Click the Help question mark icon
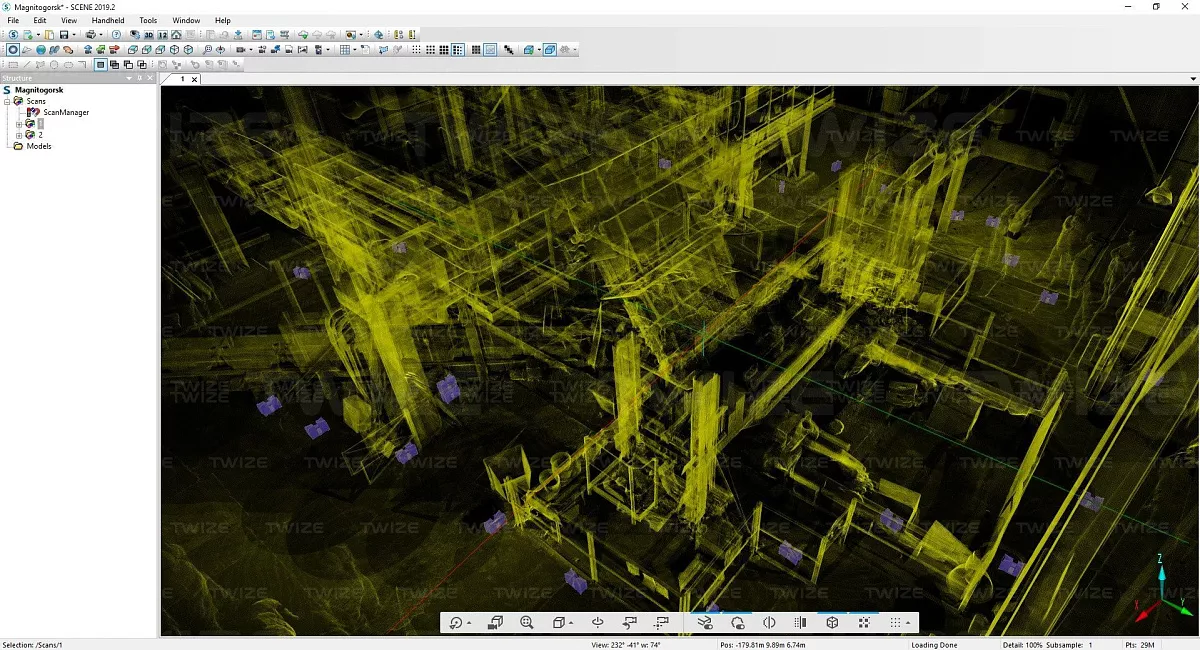 pos(116,35)
